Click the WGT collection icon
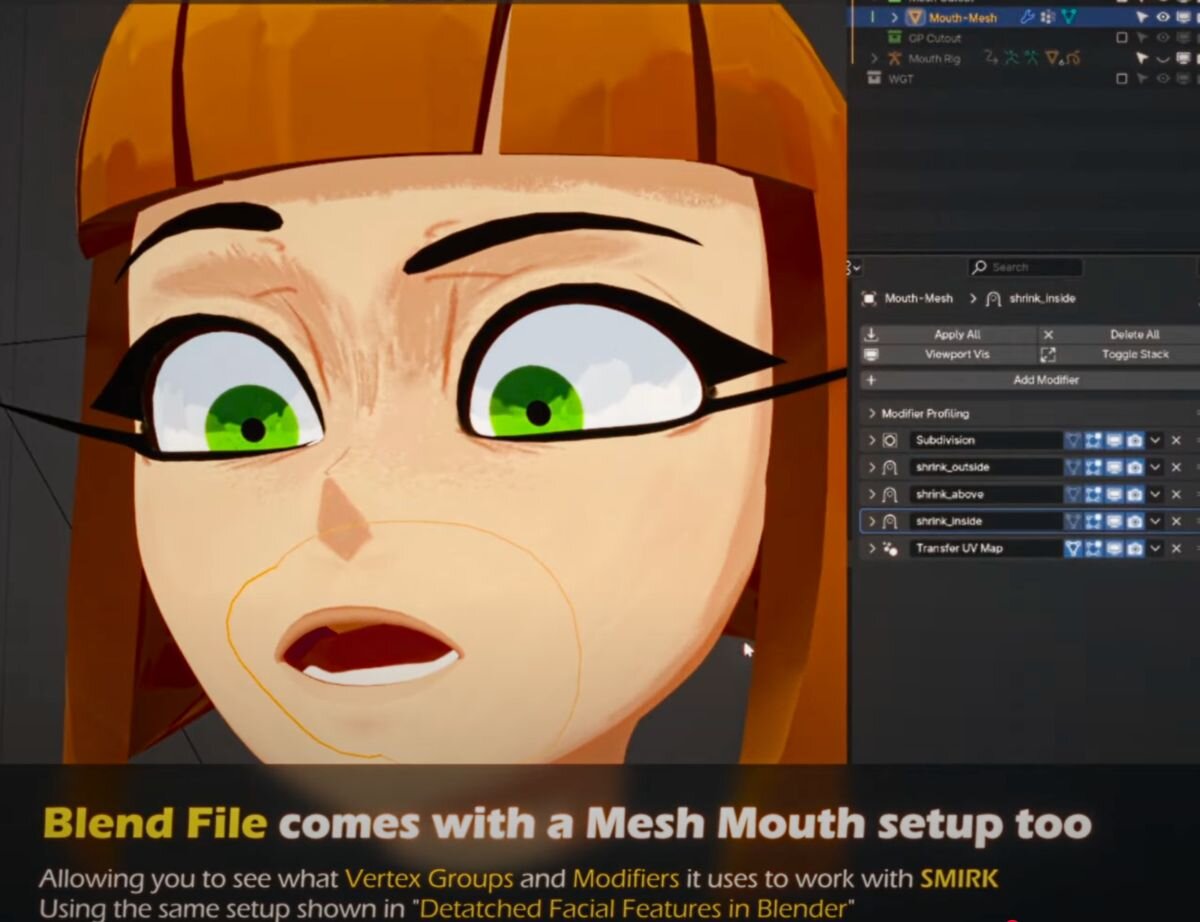 pyautogui.click(x=875, y=78)
